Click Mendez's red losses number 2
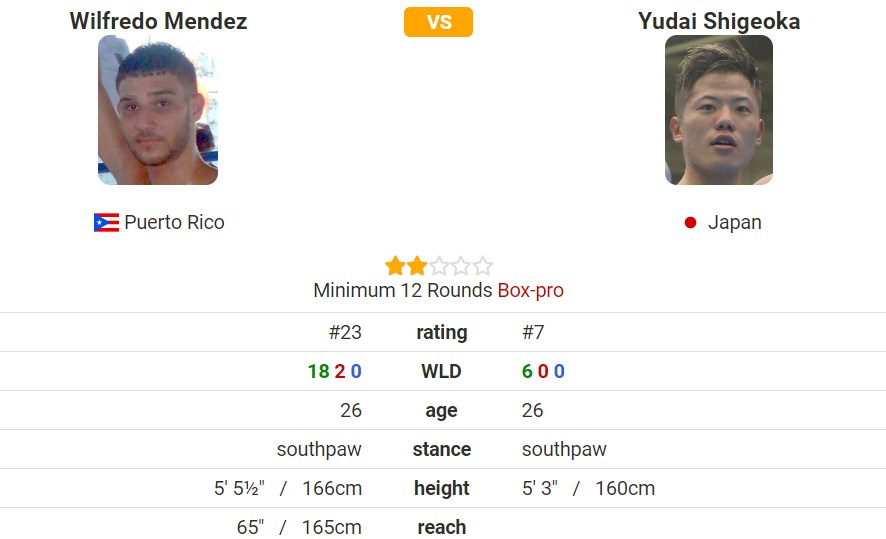Image resolution: width=886 pixels, height=539 pixels. click(340, 371)
